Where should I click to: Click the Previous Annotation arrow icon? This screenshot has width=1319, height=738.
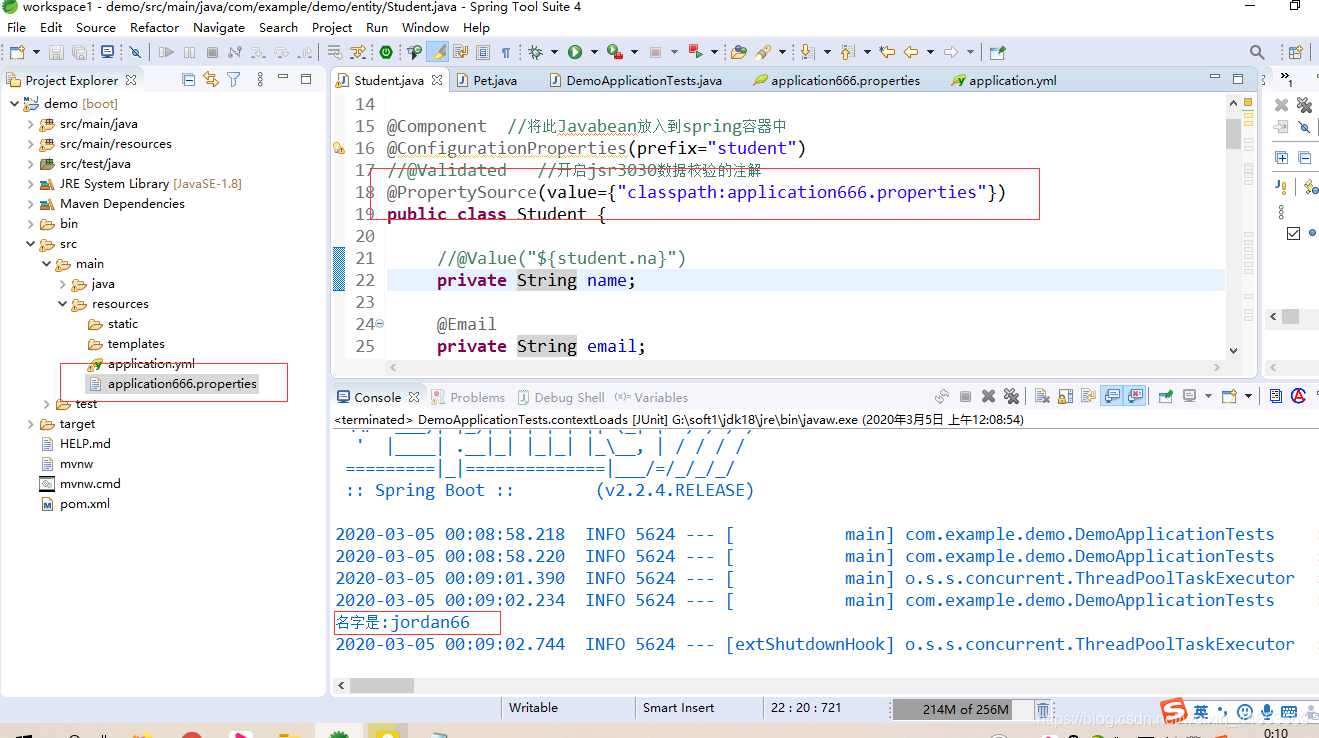(846, 52)
